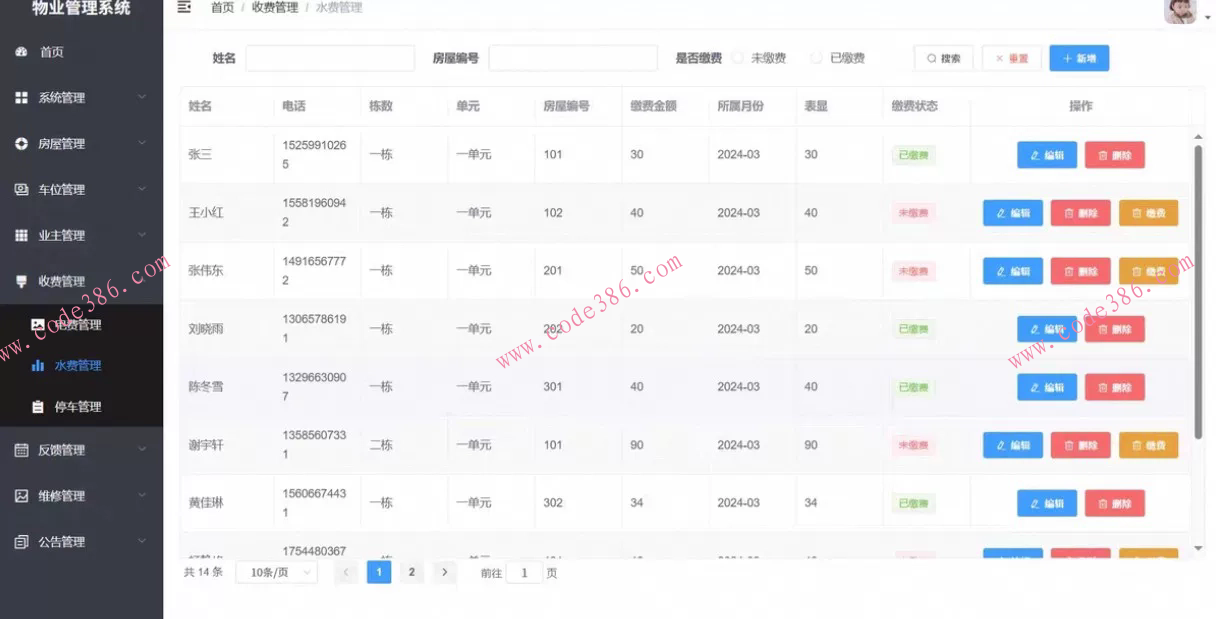
Task: Go to page 2 of results
Action: pos(411,572)
